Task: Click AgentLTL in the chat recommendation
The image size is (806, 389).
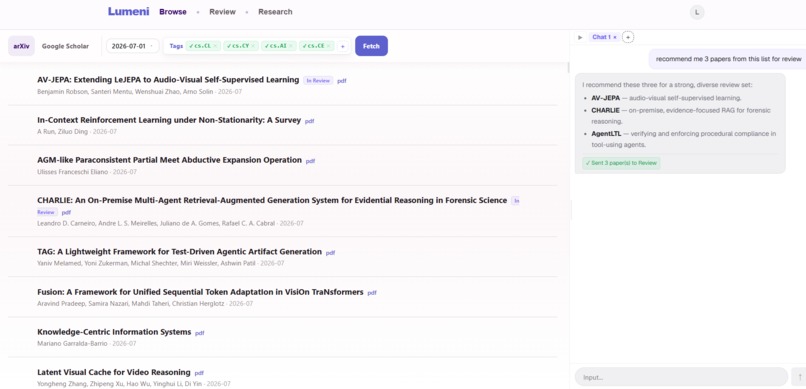Action: 606,134
